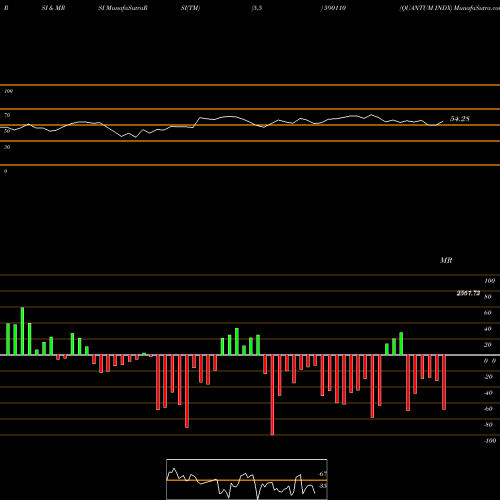Click the RSI axis label 70
Viewport: 500px width, 500px height.
[7, 115]
